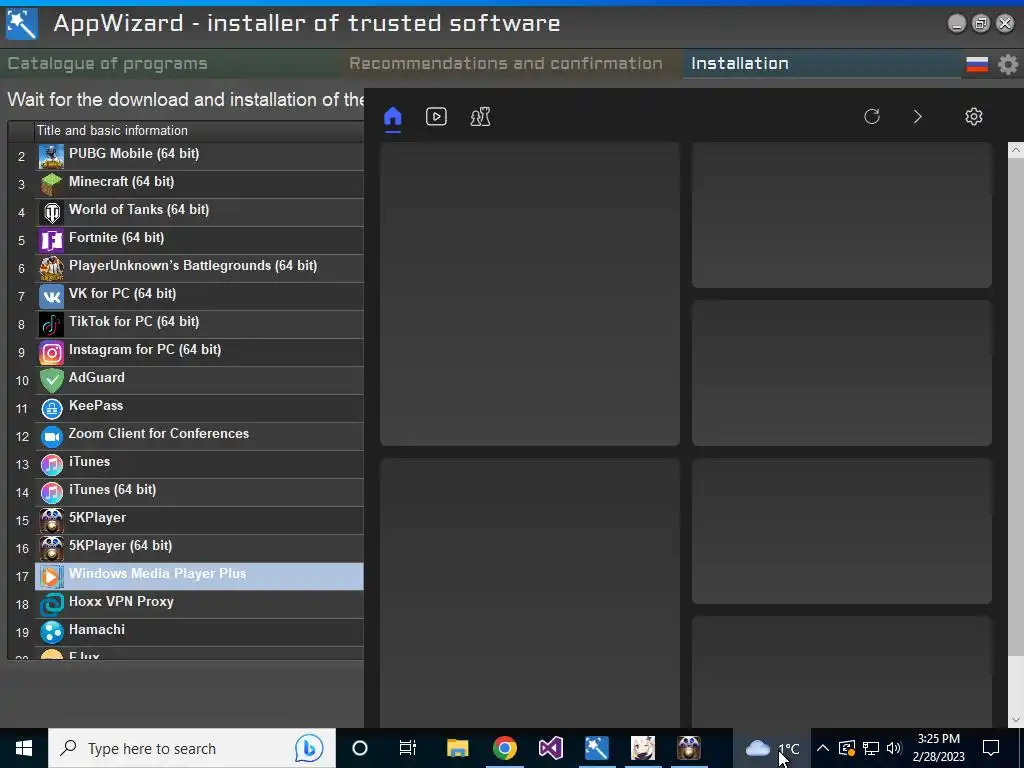
Task: Click the AppWizard wand logo in title bar
Action: [22, 24]
